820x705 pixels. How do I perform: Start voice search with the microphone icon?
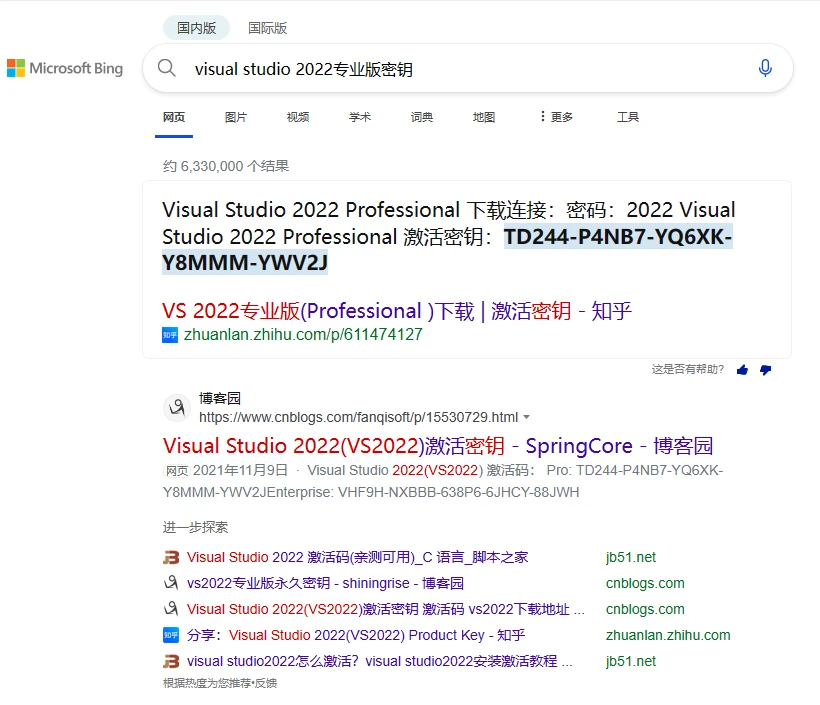(x=765, y=68)
